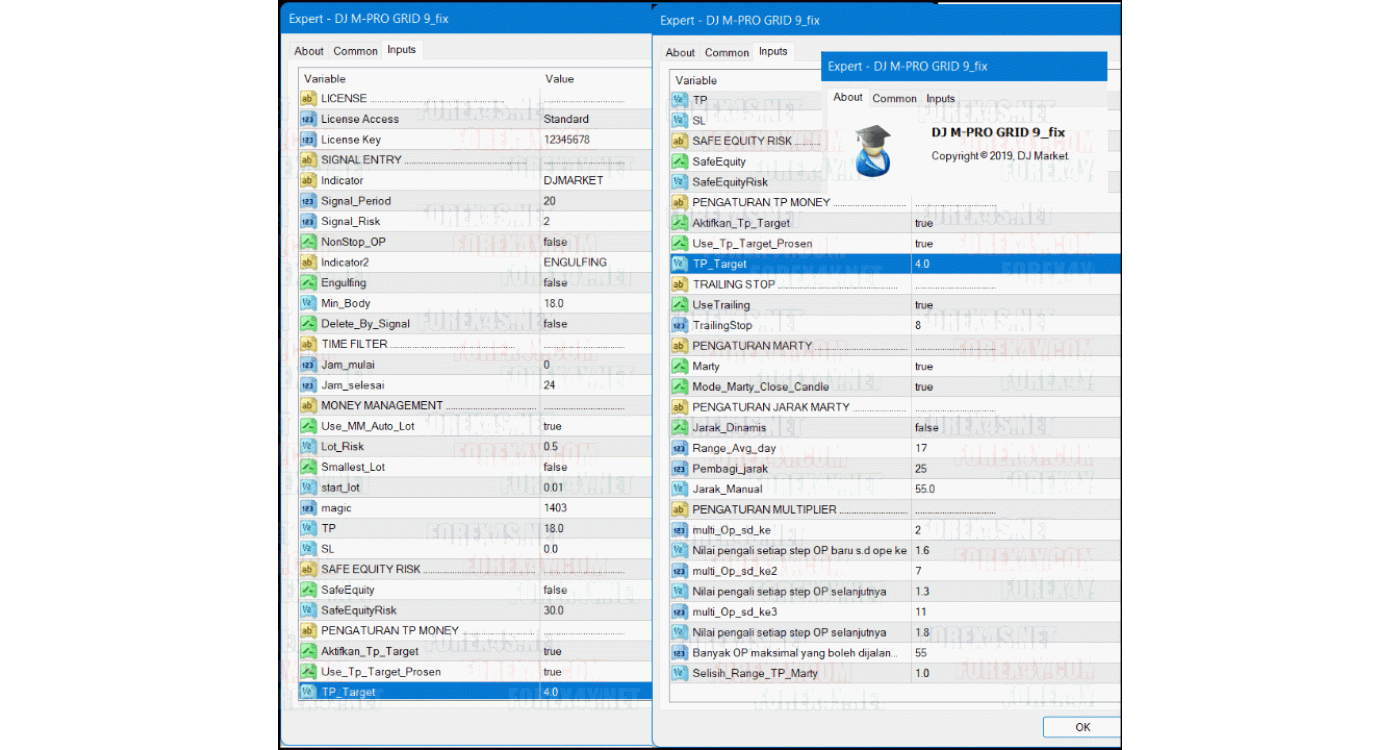Image resolution: width=1400 pixels, height=750 pixels.
Task: Open the Mode_Marty_Close_Candle value dropdown
Action: pyautogui.click(x=923, y=387)
